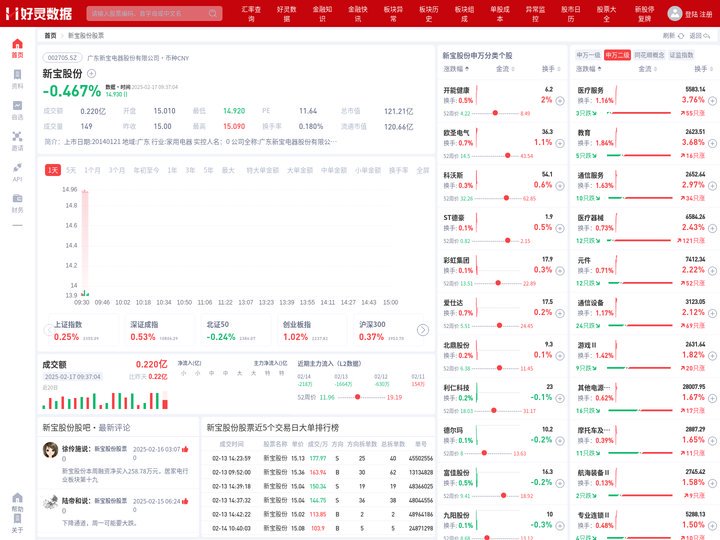Click the 刷新 refresh icon

click(681, 35)
